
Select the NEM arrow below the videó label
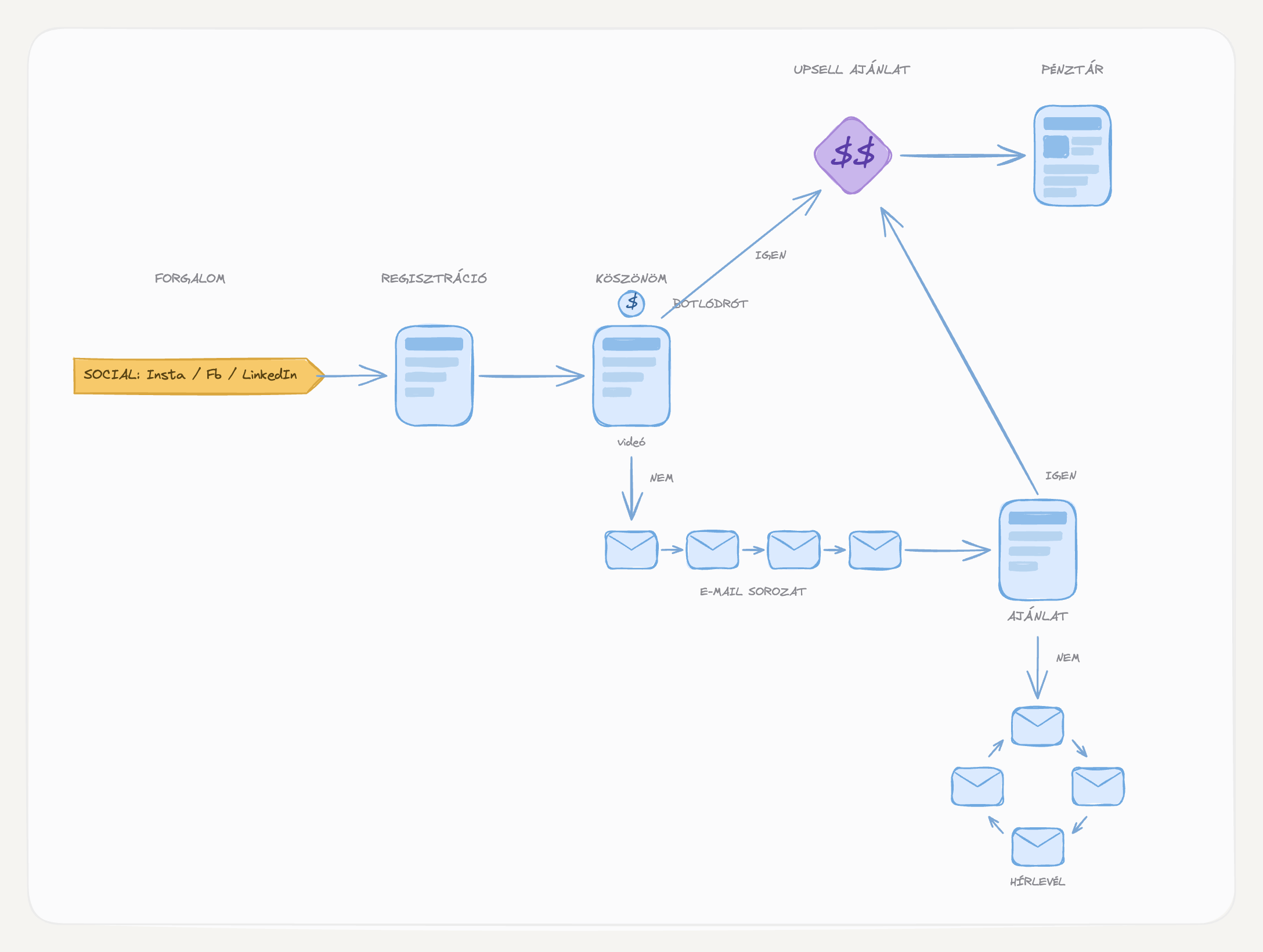pos(631,488)
